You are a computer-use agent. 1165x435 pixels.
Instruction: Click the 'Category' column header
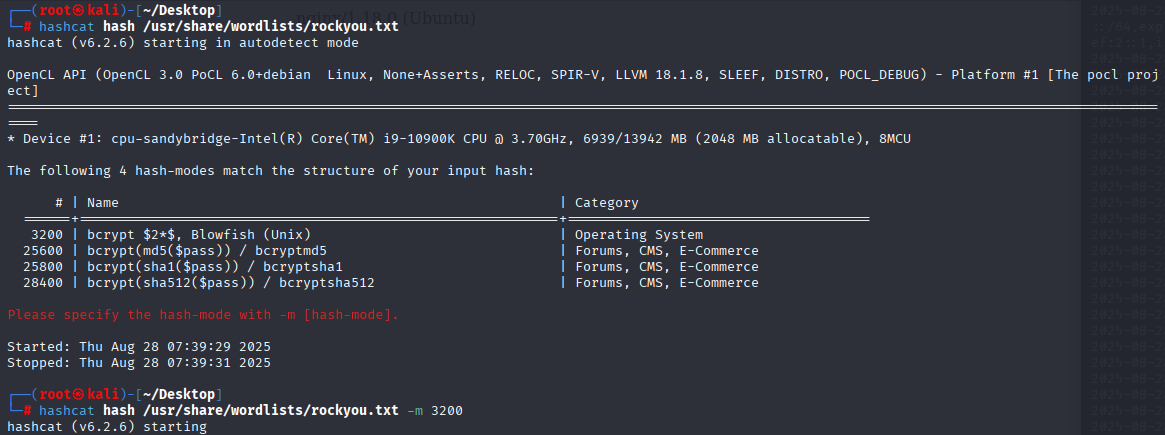tap(607, 202)
